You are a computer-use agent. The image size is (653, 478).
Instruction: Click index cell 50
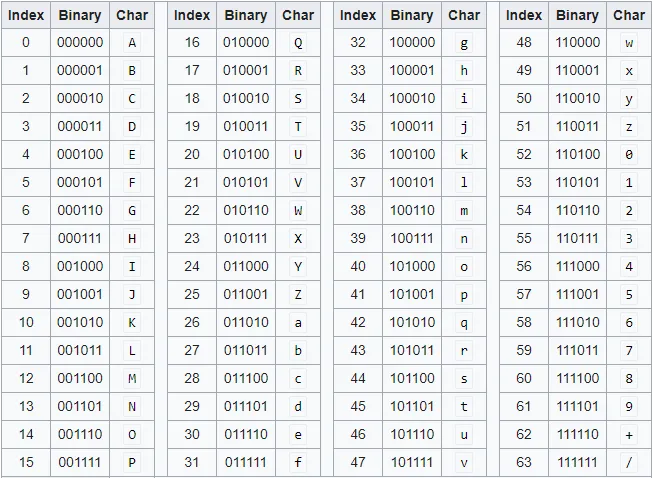click(x=524, y=98)
